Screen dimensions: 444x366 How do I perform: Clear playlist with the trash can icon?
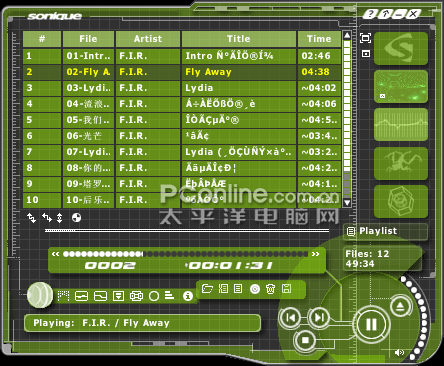pos(270,289)
